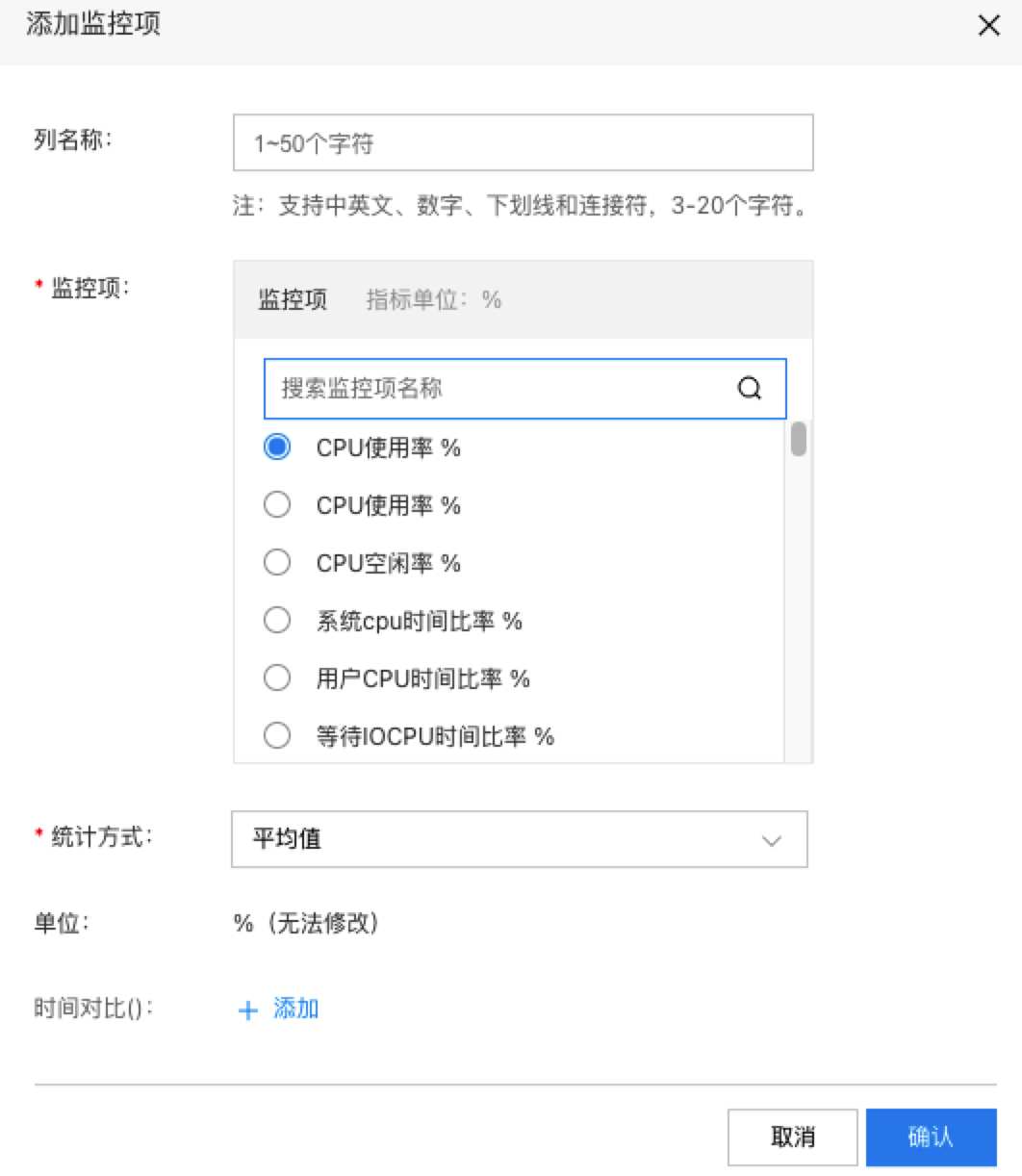Pick 等待IOCPU时间比率 % radio option
This screenshot has width=1022, height=1176.
pyautogui.click(x=277, y=735)
